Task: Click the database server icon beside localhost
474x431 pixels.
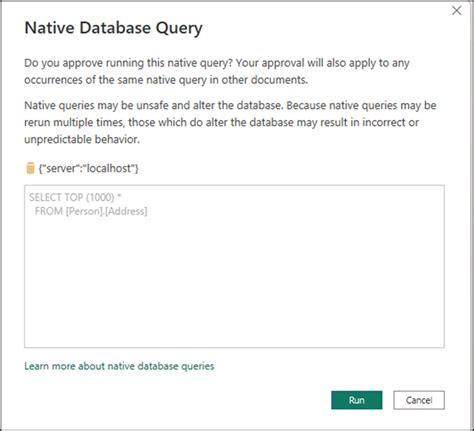Action: tap(30, 168)
